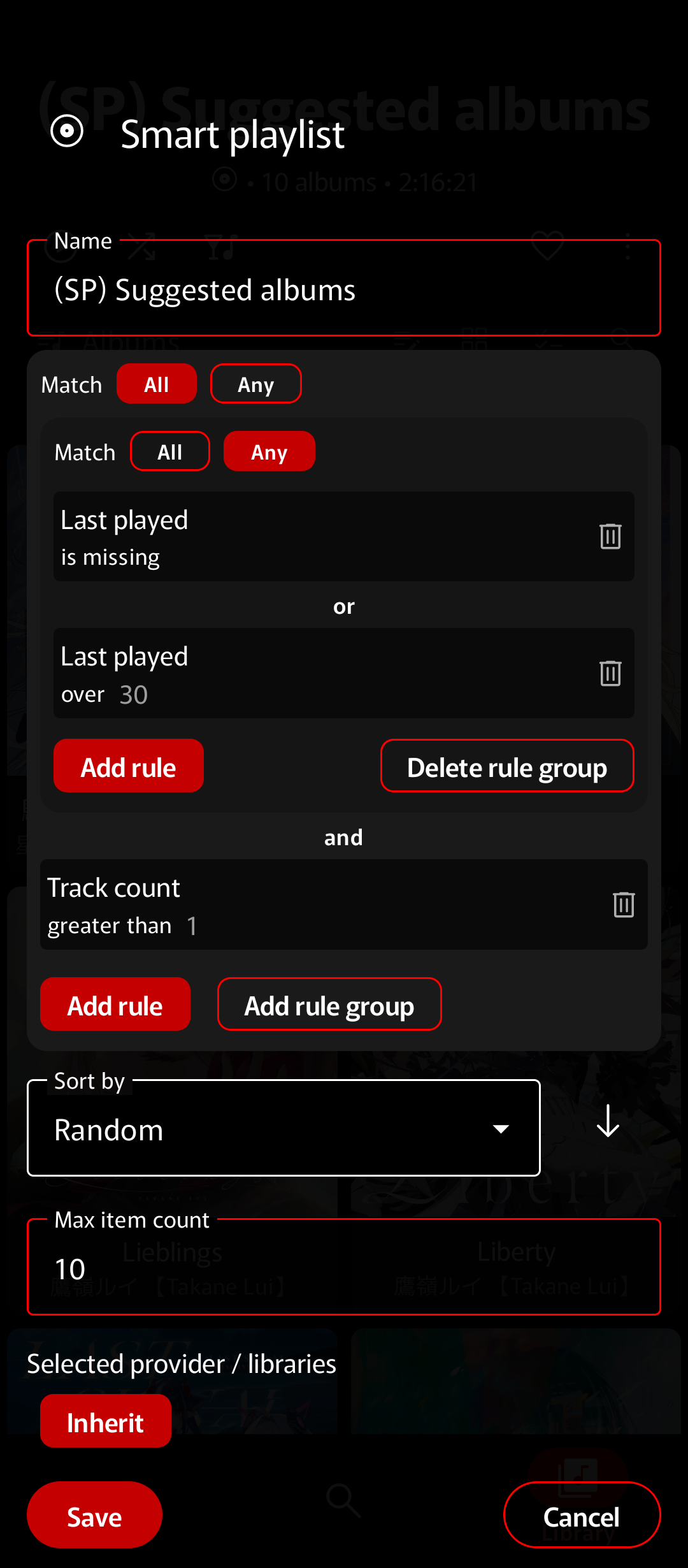This screenshot has height=1568, width=688.
Task: Save the smart playlist
Action: coord(94,1515)
